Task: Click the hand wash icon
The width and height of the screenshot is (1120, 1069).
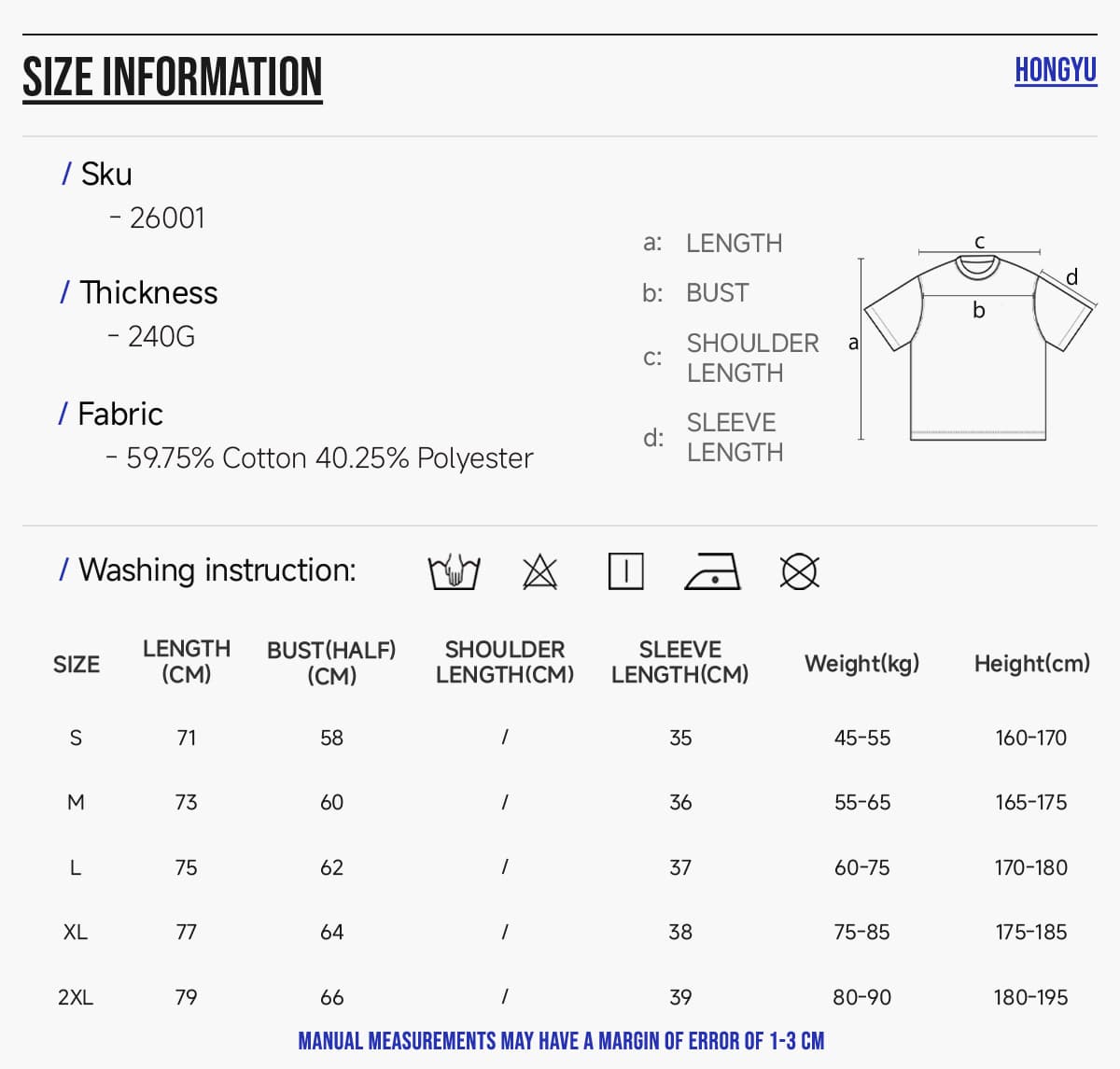Action: click(454, 571)
